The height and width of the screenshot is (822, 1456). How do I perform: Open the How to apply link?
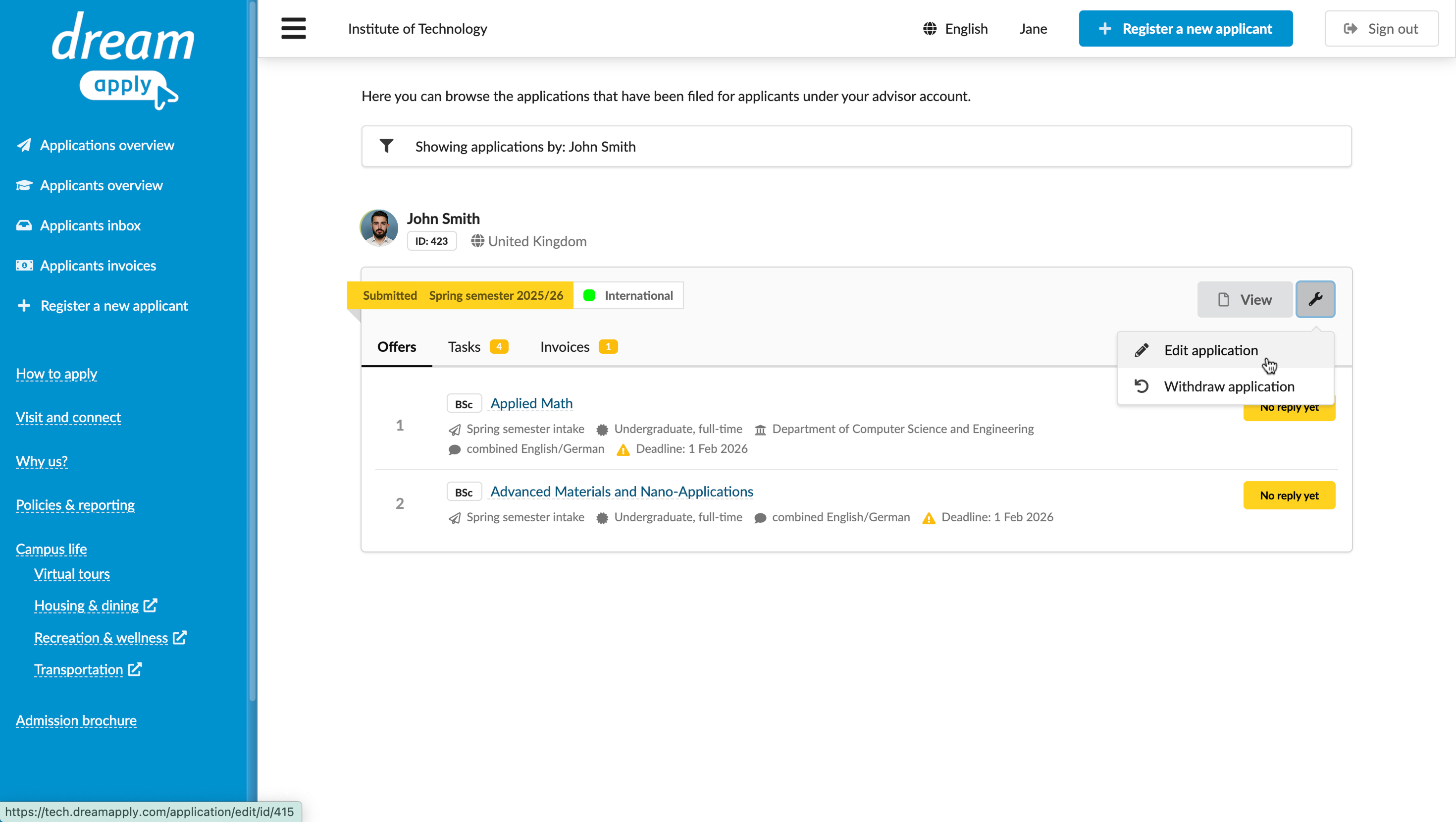(56, 374)
